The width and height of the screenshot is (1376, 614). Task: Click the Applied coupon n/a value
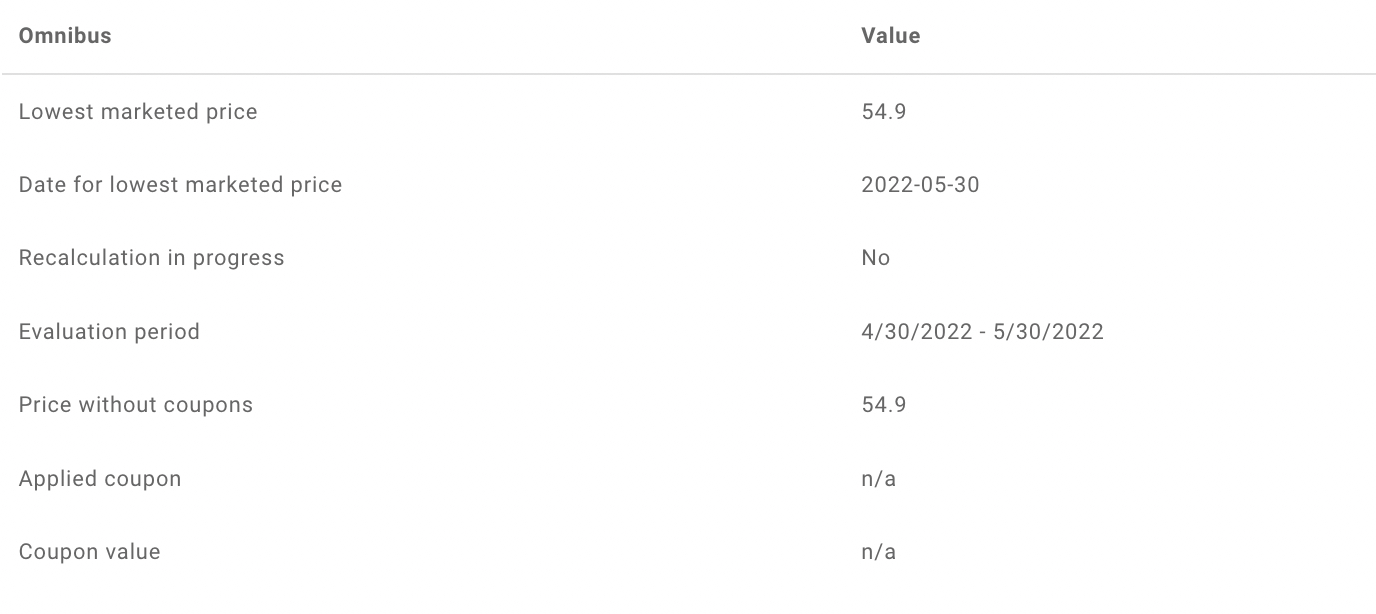tap(878, 479)
